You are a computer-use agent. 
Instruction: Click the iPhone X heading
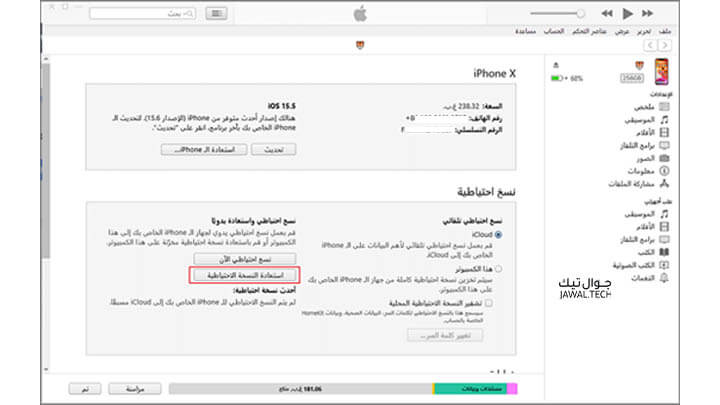[494, 73]
